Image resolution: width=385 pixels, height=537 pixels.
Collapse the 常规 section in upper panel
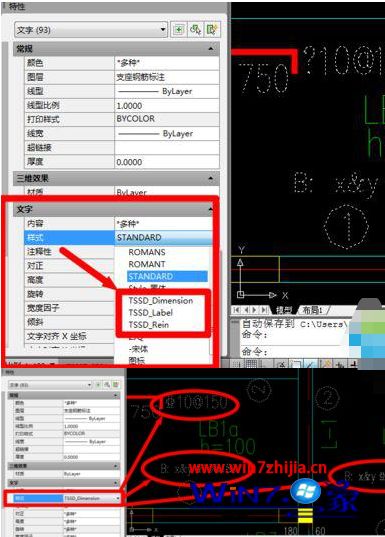click(211, 49)
